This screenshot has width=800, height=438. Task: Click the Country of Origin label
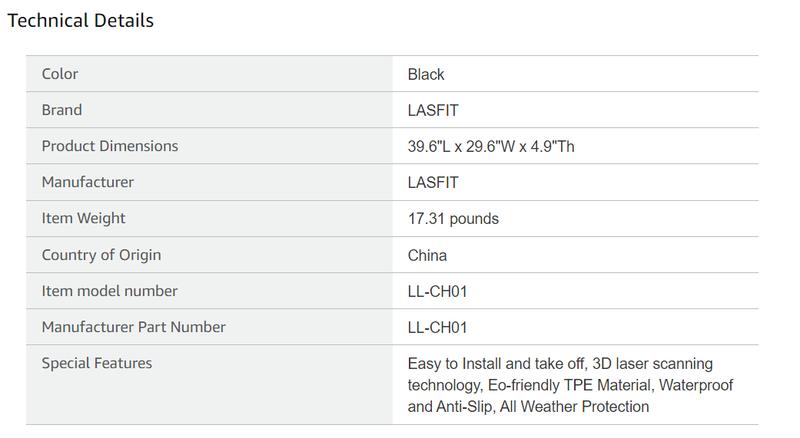click(101, 255)
